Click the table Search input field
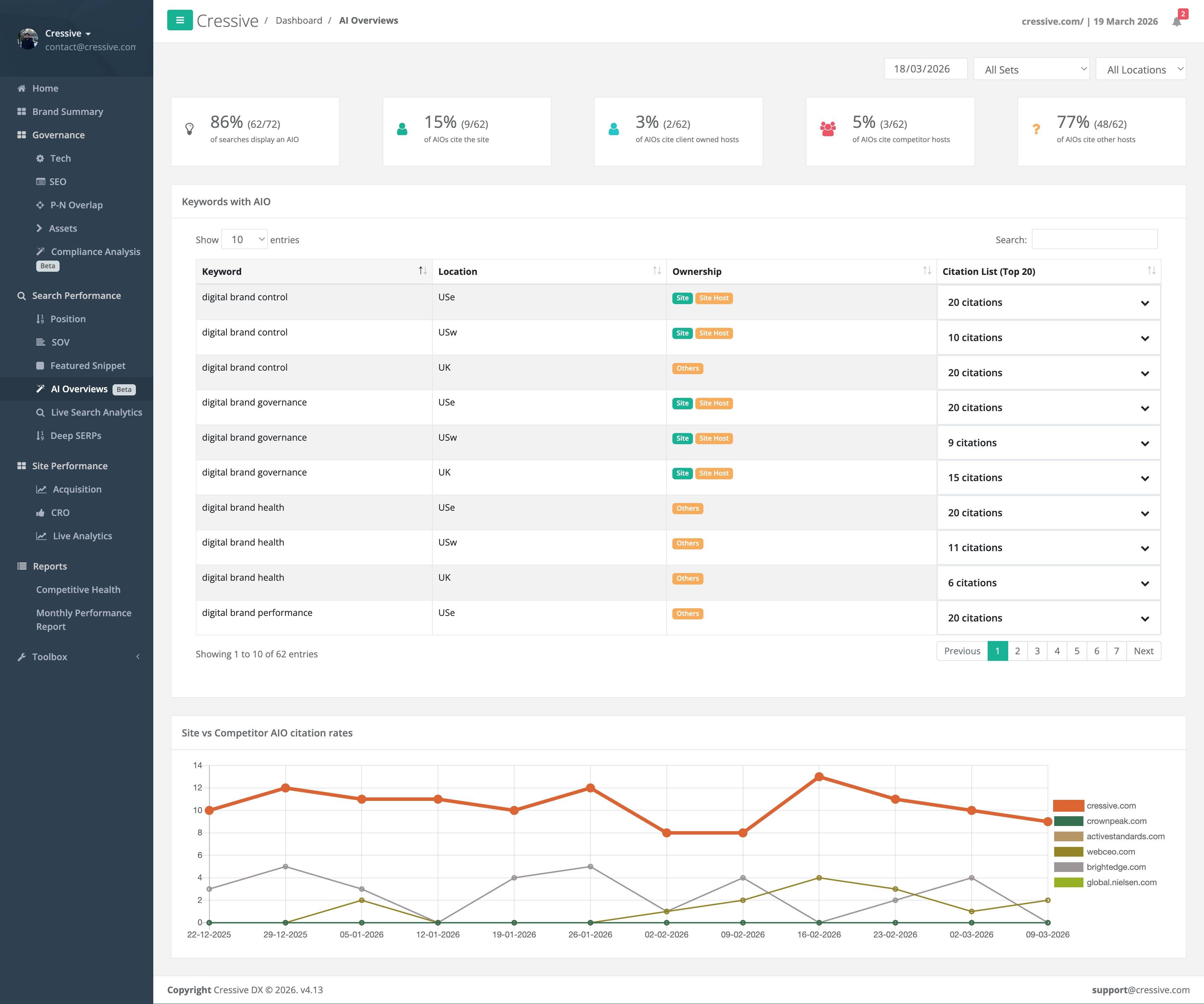Viewport: 1204px width, 1004px height. pos(1095,239)
